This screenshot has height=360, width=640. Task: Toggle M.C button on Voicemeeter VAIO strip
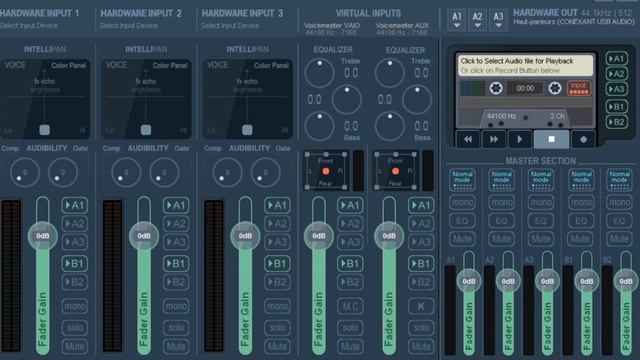[350, 306]
